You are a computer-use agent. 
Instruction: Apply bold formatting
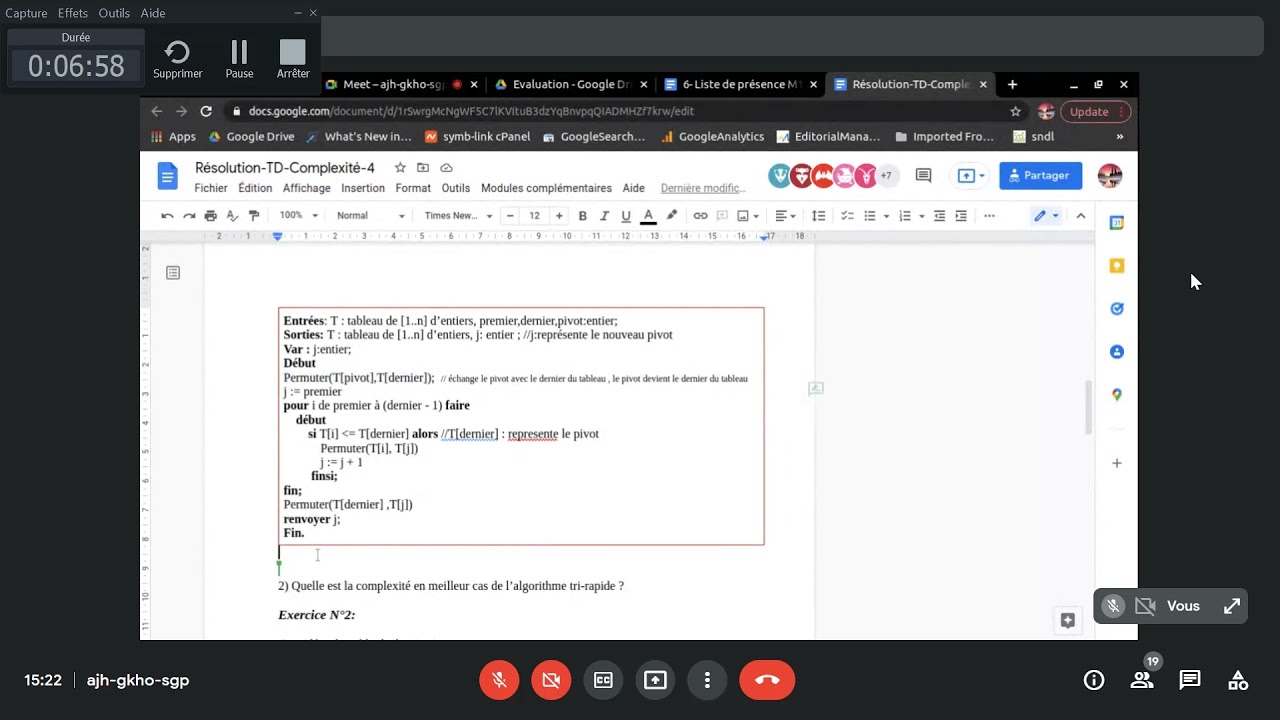point(583,216)
